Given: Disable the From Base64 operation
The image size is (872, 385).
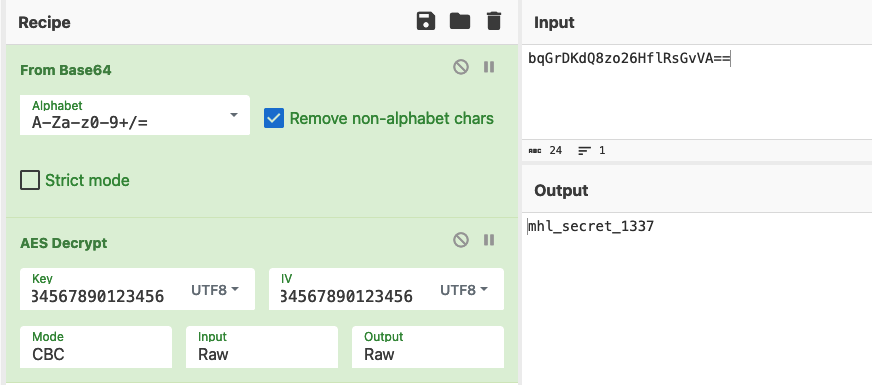Looking at the screenshot, I should click(x=460, y=67).
